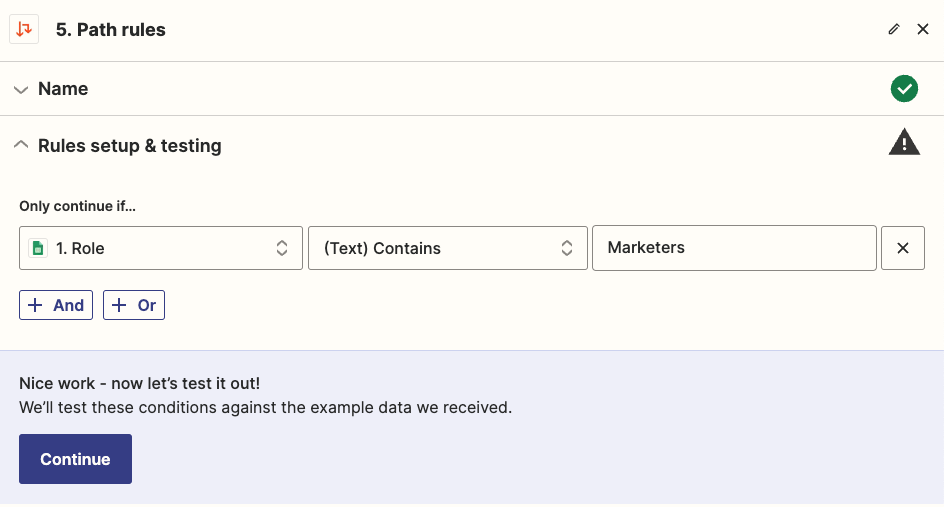The image size is (944, 507).
Task: Add an Or condition
Action: pos(134,305)
